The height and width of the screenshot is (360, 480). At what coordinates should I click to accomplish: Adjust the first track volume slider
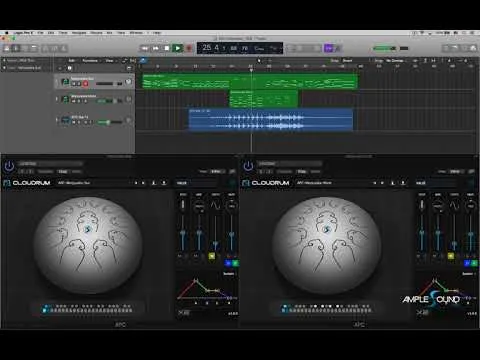108,84
